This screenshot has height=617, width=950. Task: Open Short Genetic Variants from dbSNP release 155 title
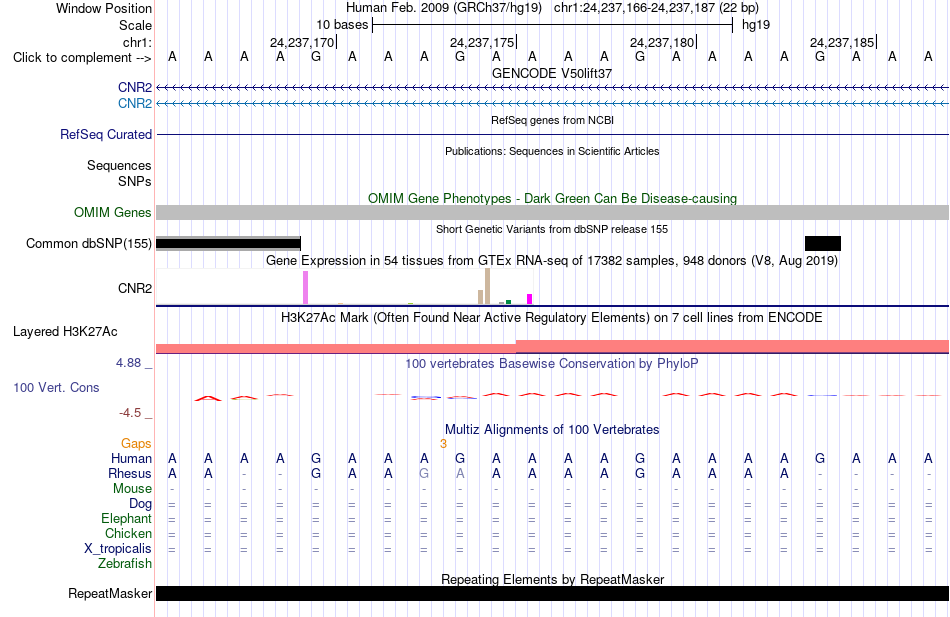coord(552,229)
